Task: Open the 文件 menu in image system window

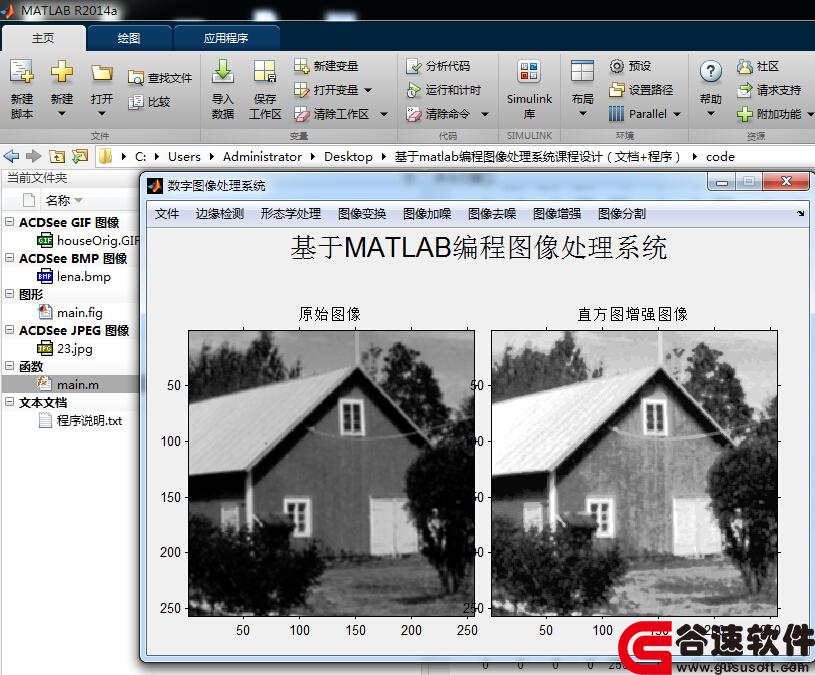Action: click(x=167, y=214)
